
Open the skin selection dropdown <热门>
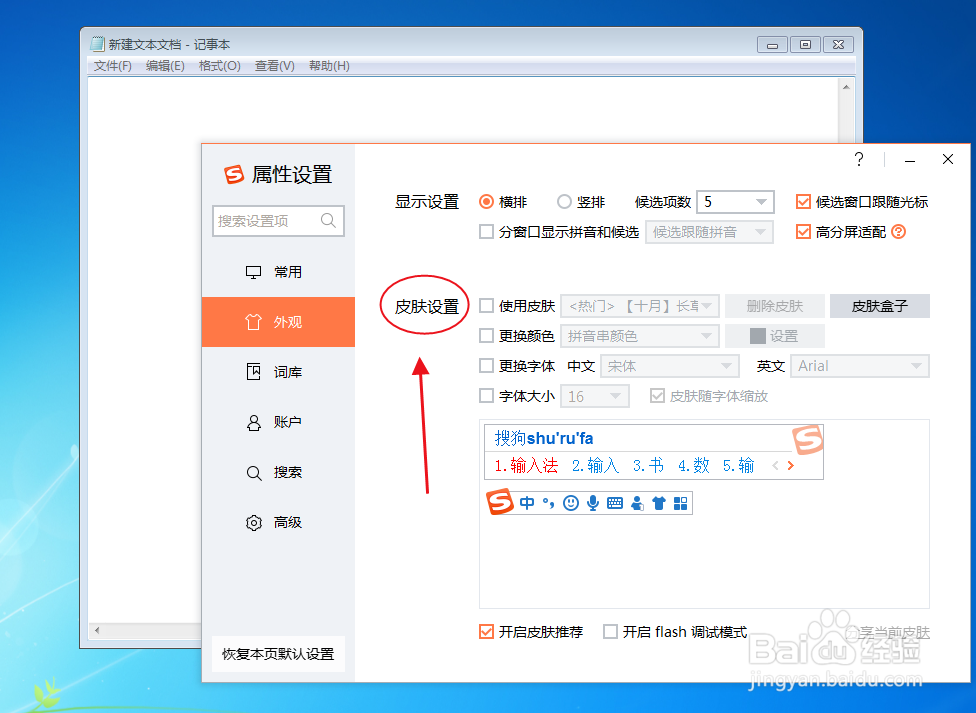coord(640,306)
